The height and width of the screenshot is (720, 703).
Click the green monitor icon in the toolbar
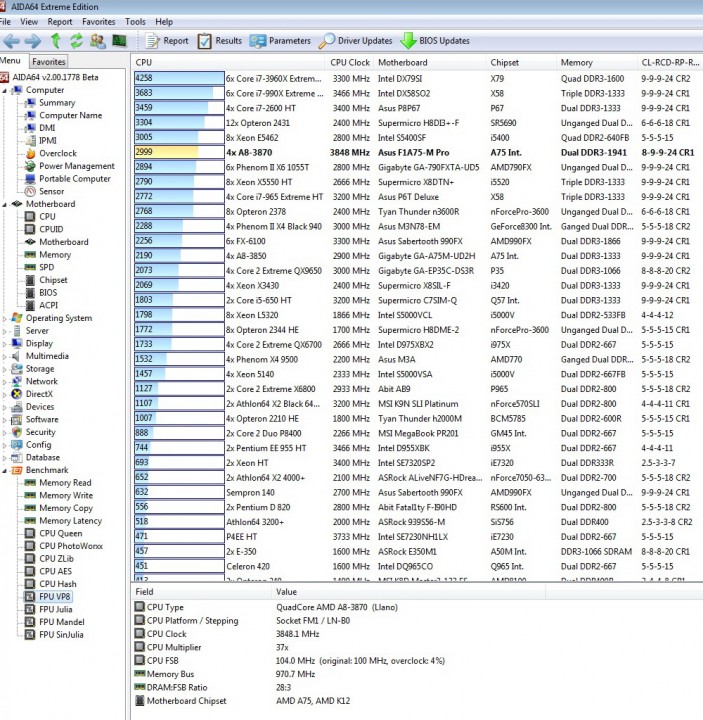(x=119, y=41)
